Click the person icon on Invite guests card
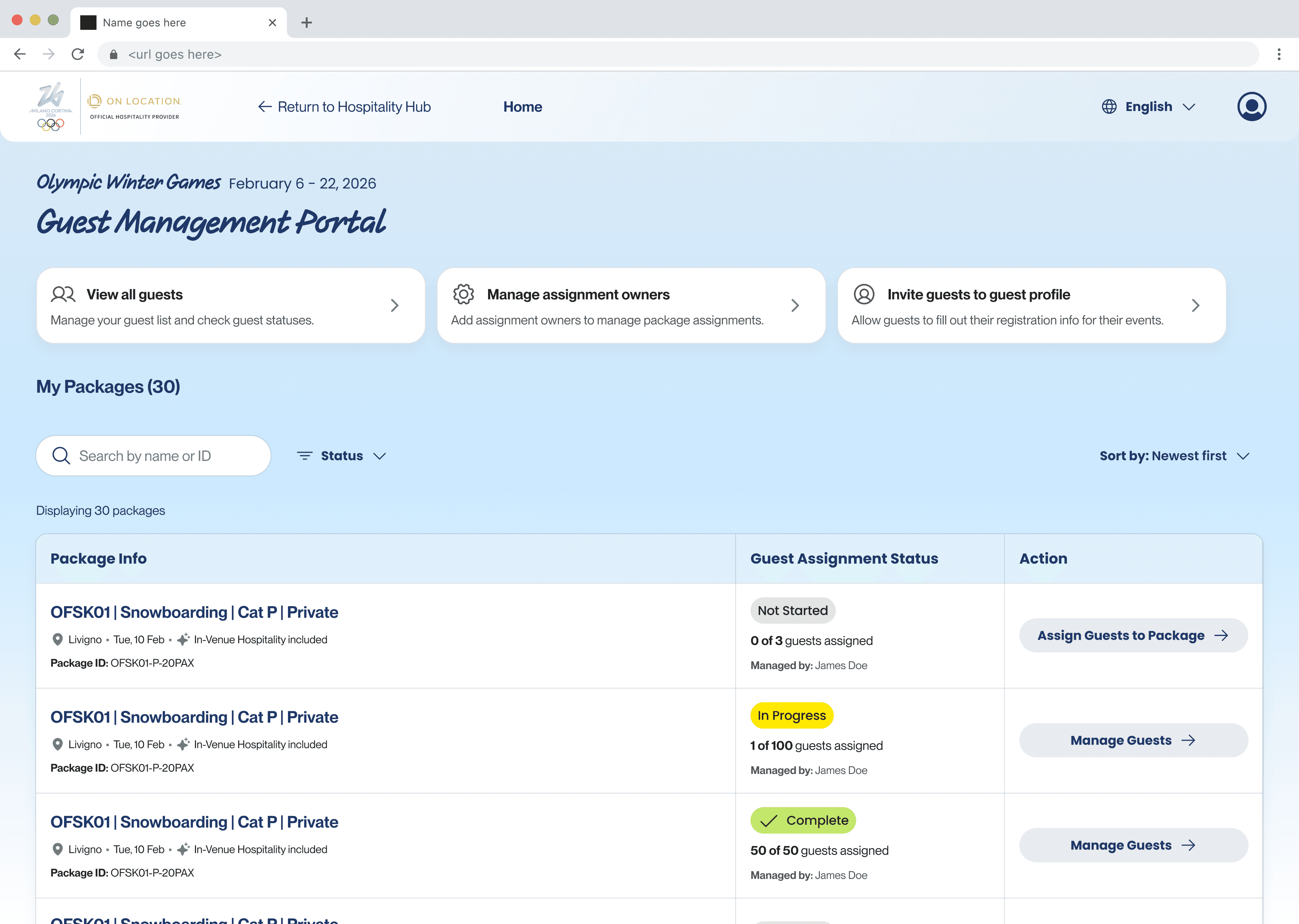The width and height of the screenshot is (1299, 924). (863, 294)
